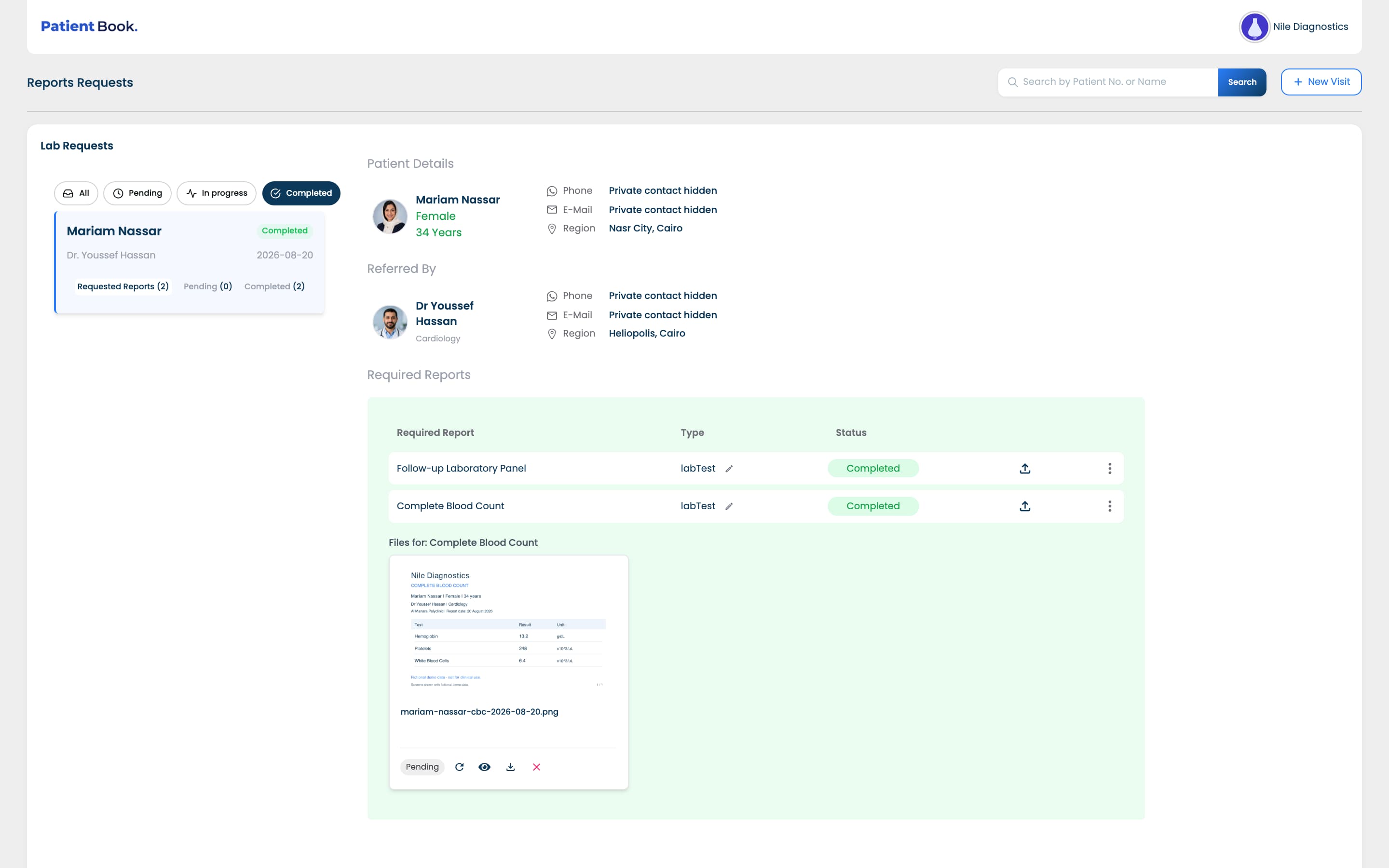The width and height of the screenshot is (1389, 868).
Task: Edit type of Follow-up Laboratory Panel row
Action: (x=729, y=468)
